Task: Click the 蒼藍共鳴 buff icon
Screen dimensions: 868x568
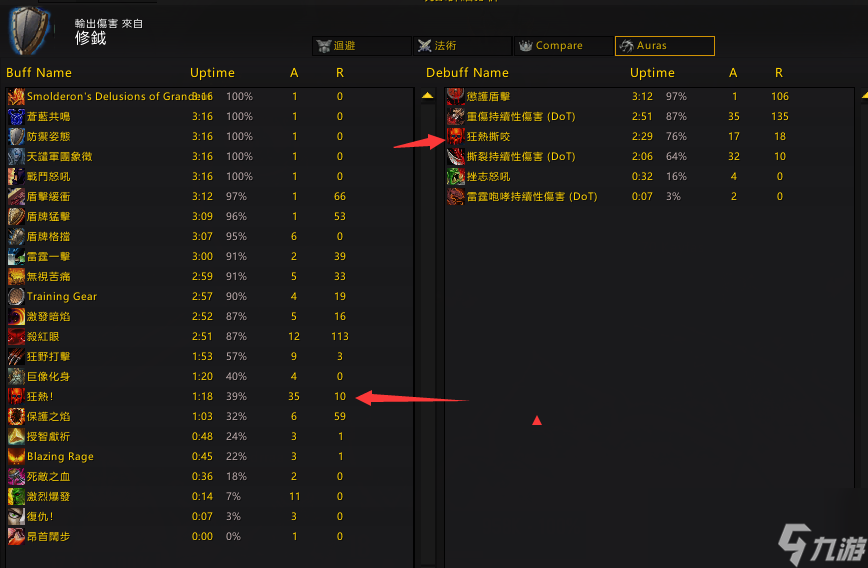Action: (x=16, y=117)
